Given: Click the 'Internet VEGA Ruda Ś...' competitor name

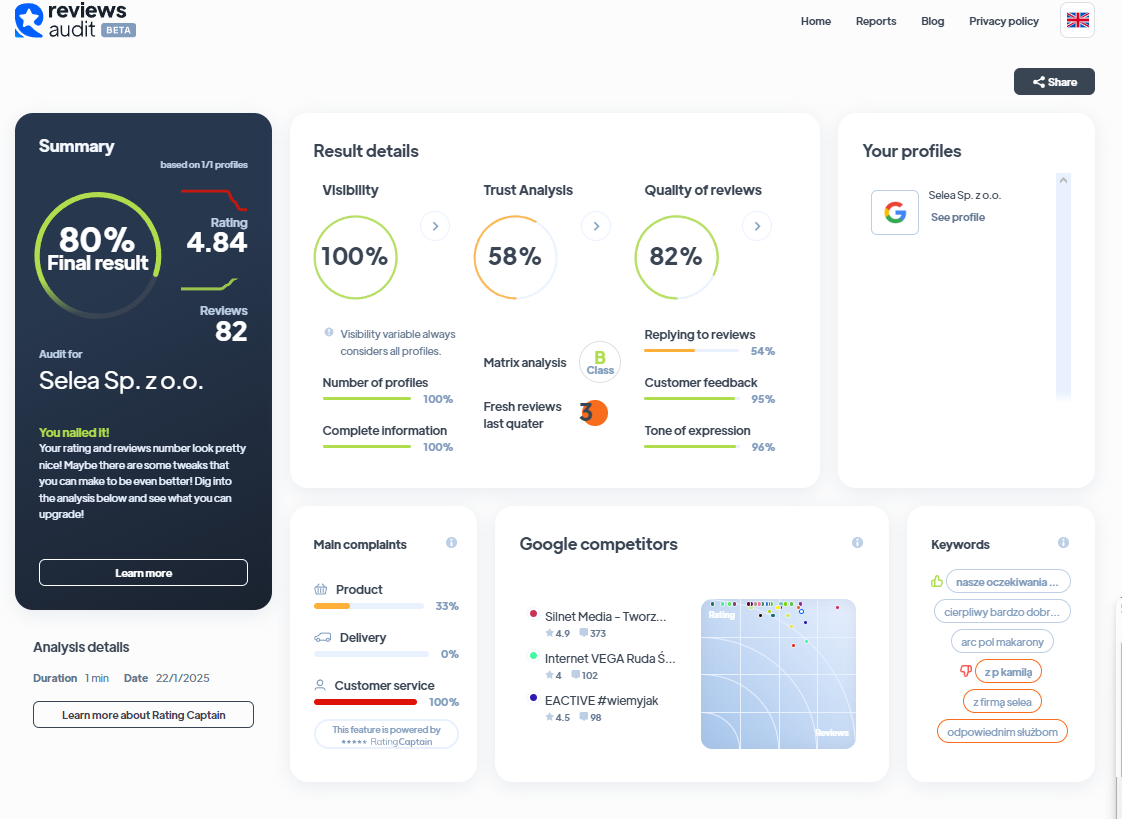Looking at the screenshot, I should tap(610, 658).
